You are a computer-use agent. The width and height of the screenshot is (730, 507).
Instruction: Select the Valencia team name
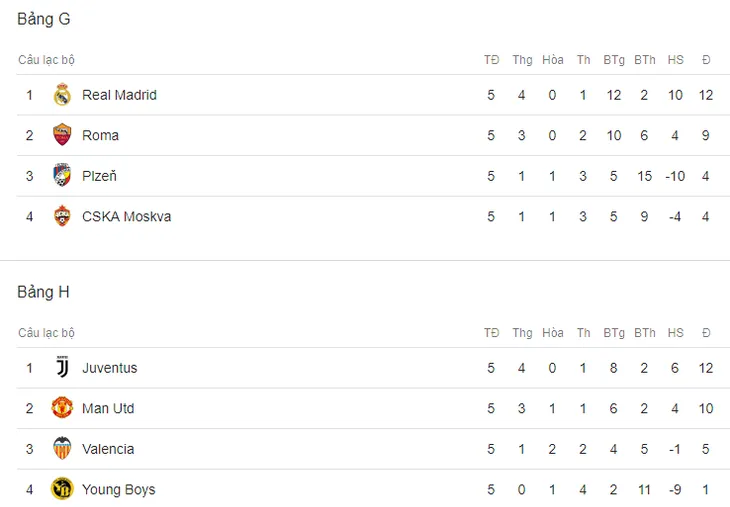click(108, 449)
